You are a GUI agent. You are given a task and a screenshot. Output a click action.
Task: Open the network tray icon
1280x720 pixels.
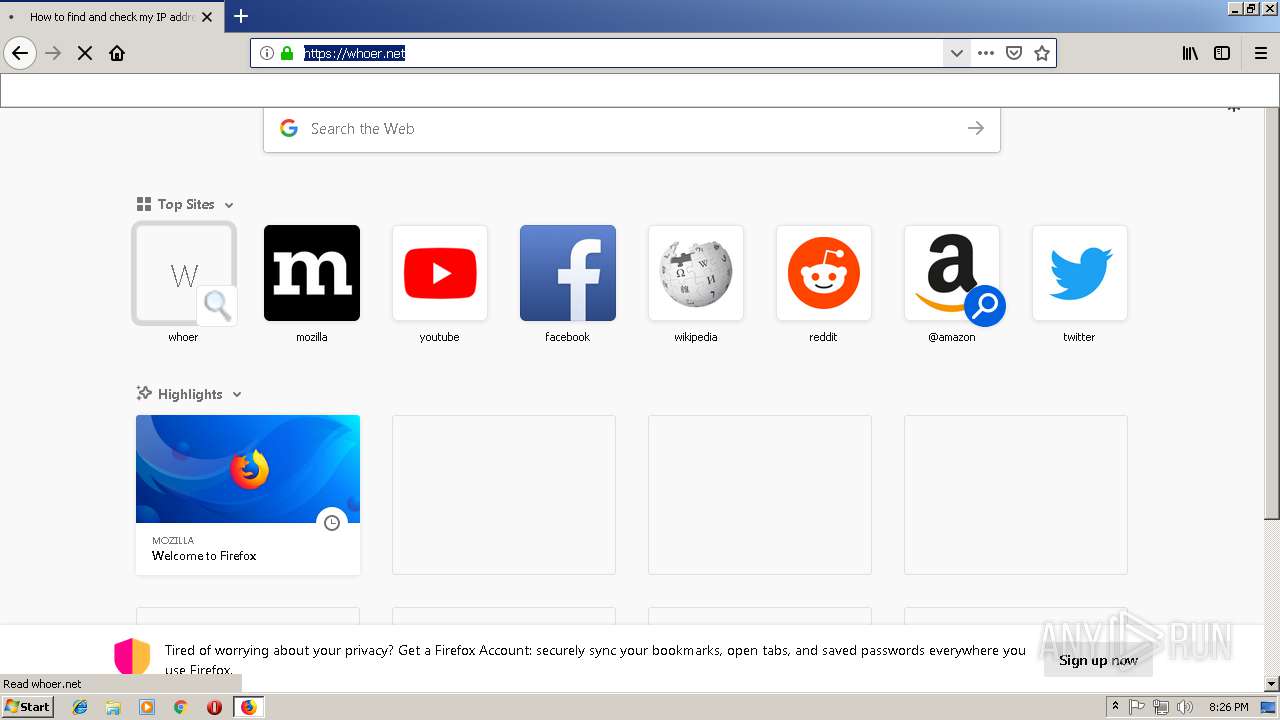pos(1161,707)
